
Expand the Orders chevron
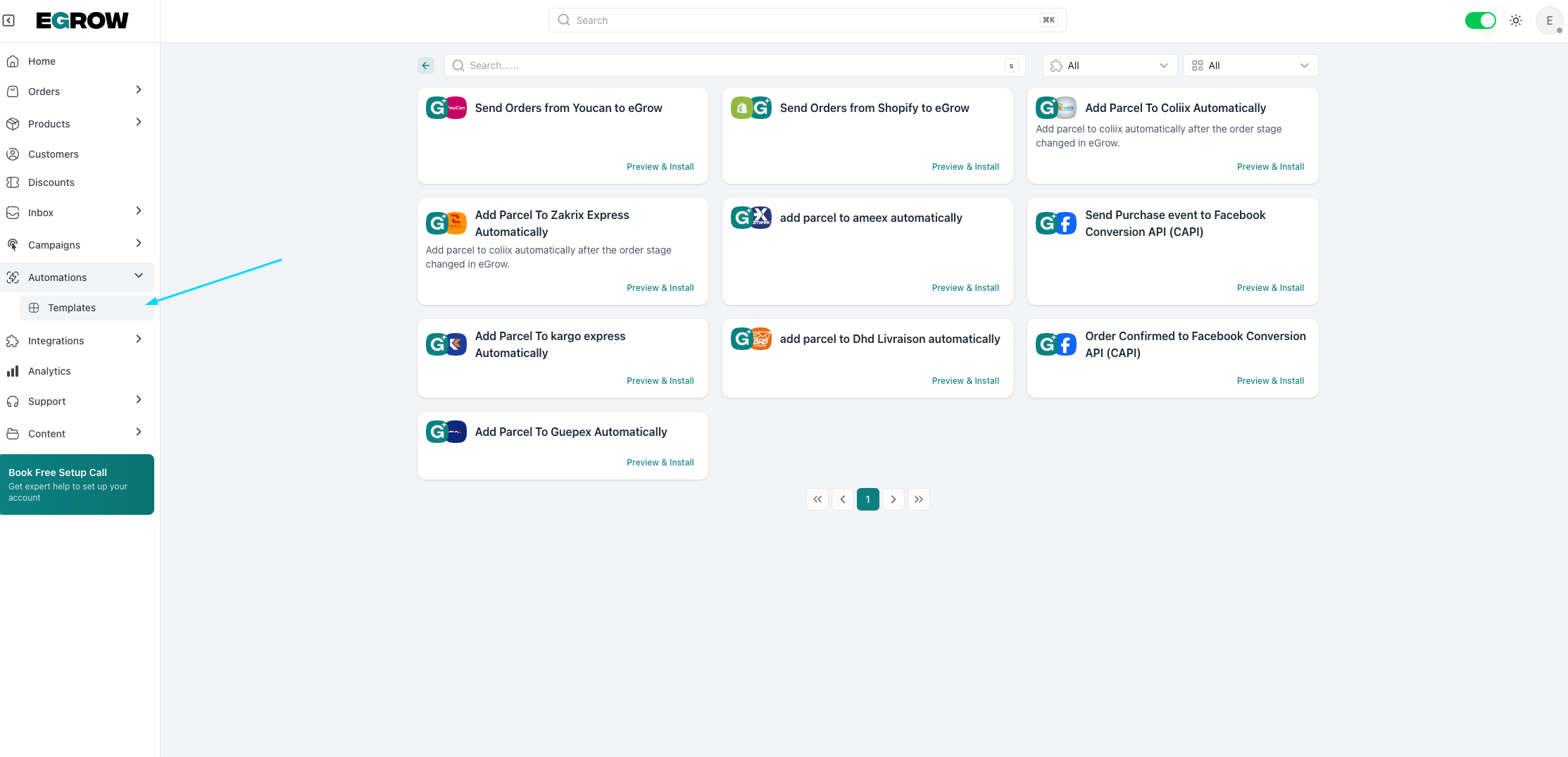(139, 90)
